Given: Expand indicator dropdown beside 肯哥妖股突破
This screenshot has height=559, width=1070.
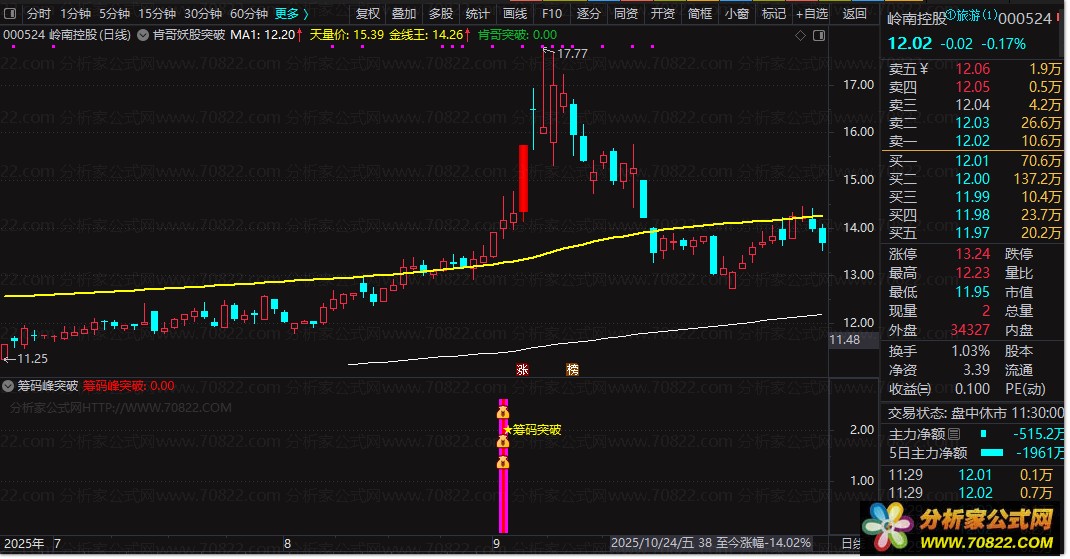Looking at the screenshot, I should click(143, 35).
